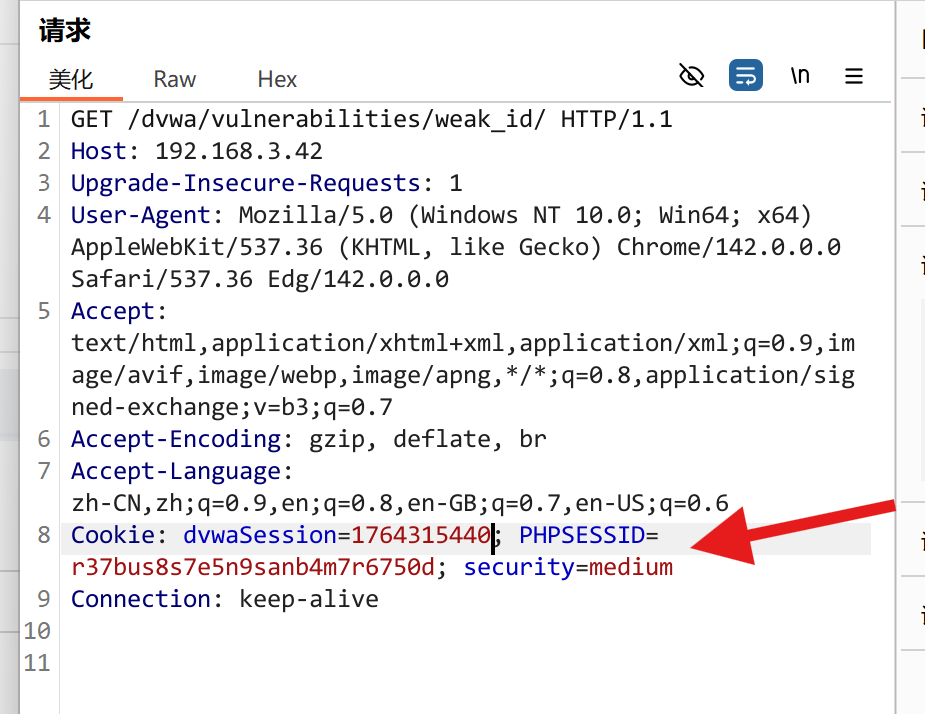Image resolution: width=925 pixels, height=714 pixels.
Task: Click the Host header name
Action: point(99,152)
